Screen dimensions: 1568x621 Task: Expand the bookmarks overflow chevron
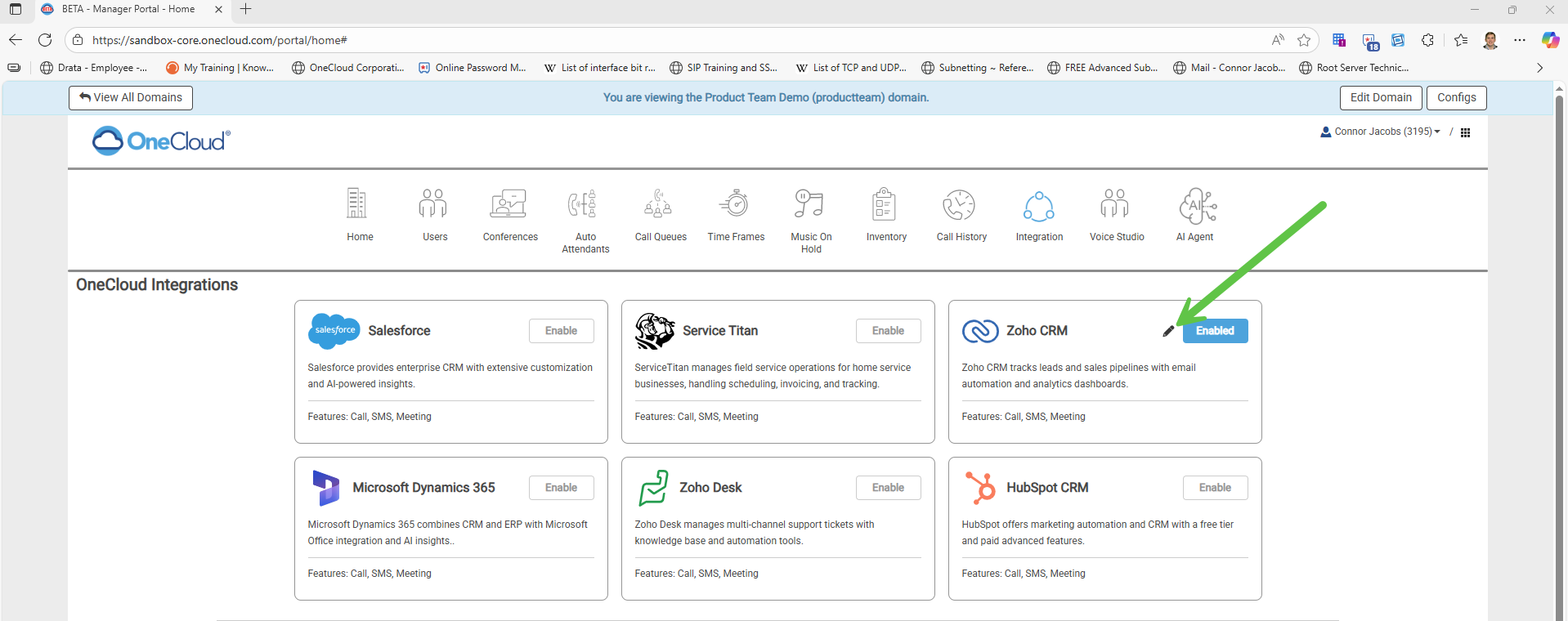1539,68
